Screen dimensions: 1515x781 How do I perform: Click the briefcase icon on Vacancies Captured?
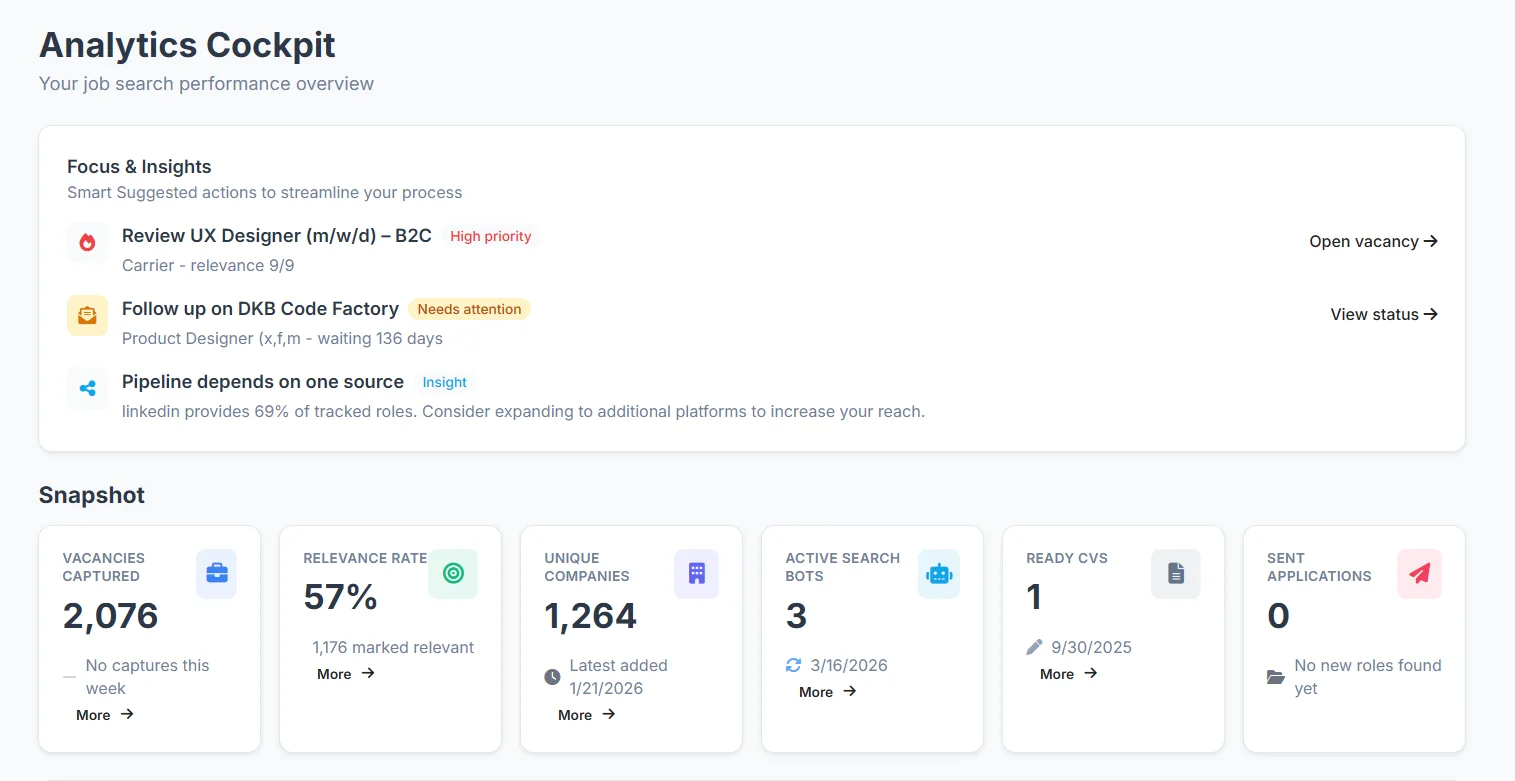pyautogui.click(x=216, y=574)
